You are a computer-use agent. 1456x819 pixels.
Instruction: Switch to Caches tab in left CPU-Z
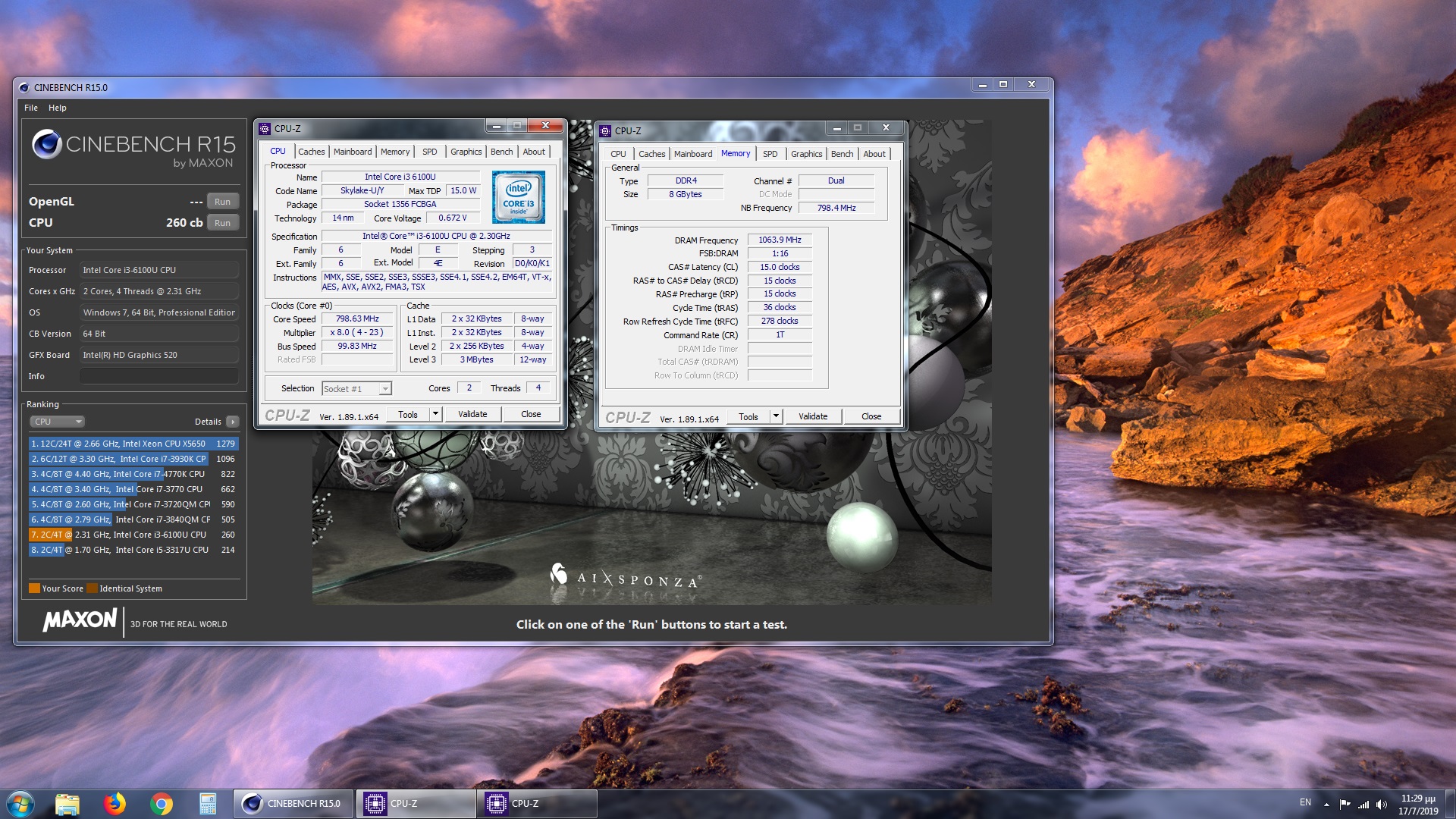[x=311, y=152]
